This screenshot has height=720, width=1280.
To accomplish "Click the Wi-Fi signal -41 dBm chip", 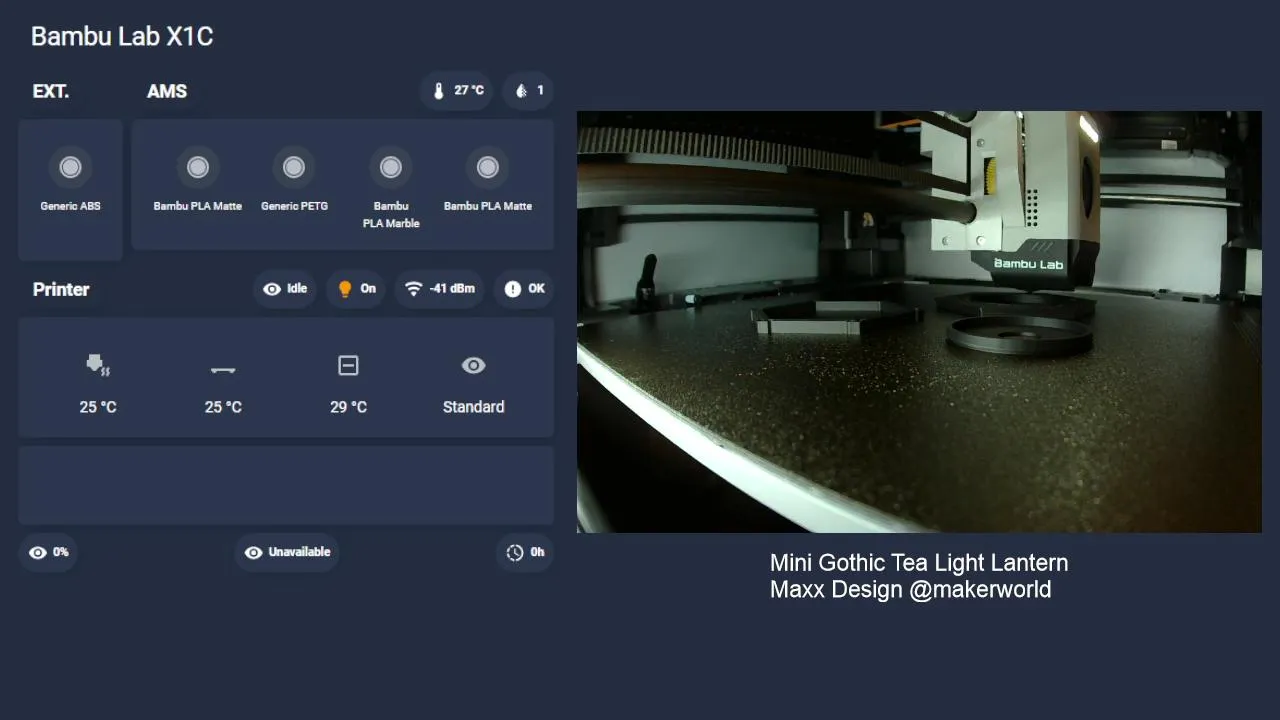I will tap(440, 289).
